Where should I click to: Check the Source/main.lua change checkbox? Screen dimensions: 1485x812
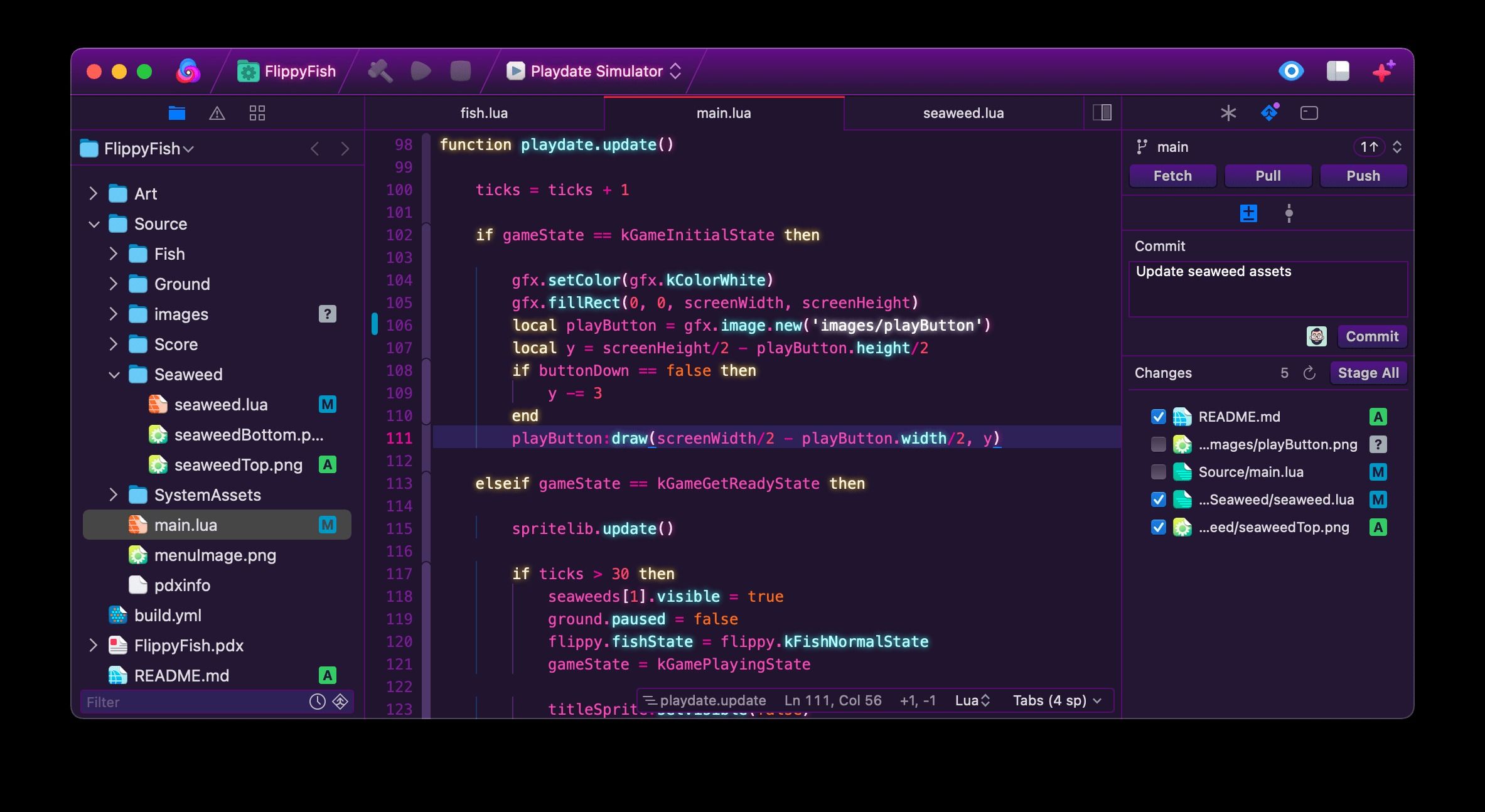tap(1159, 472)
